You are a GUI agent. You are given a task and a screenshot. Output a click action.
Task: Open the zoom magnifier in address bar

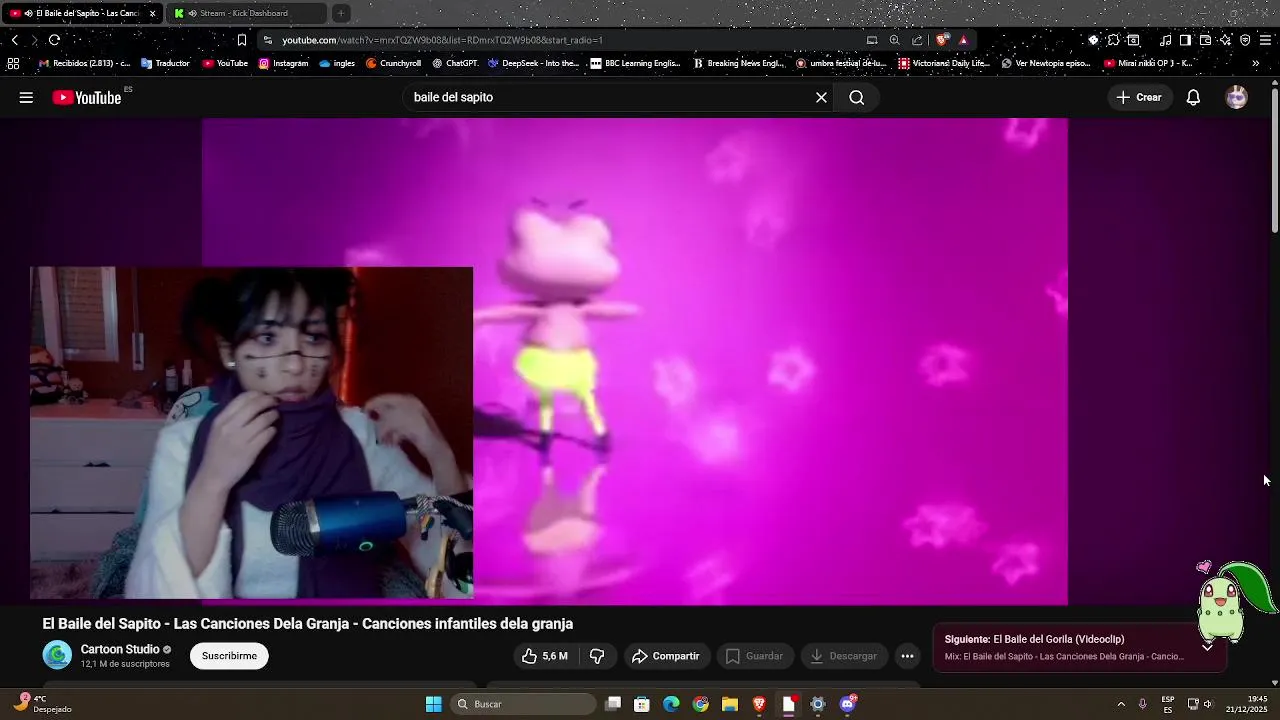point(894,40)
